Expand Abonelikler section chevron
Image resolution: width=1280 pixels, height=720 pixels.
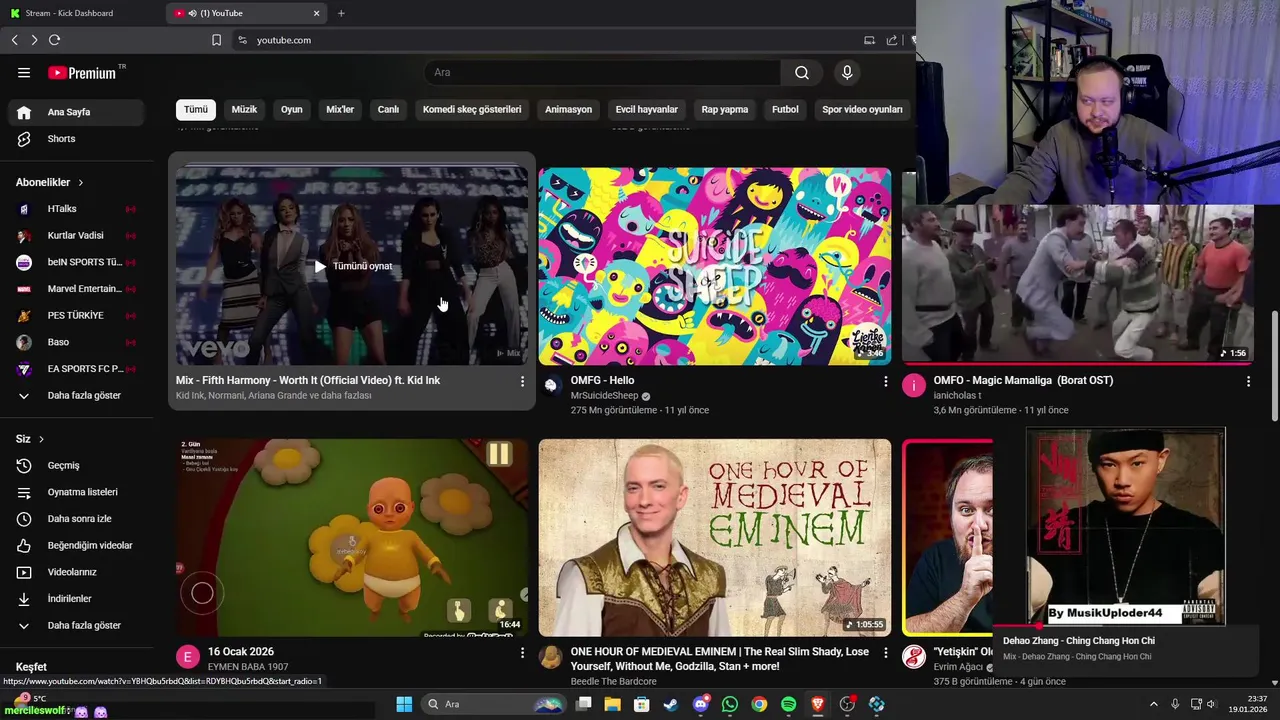click(x=81, y=183)
